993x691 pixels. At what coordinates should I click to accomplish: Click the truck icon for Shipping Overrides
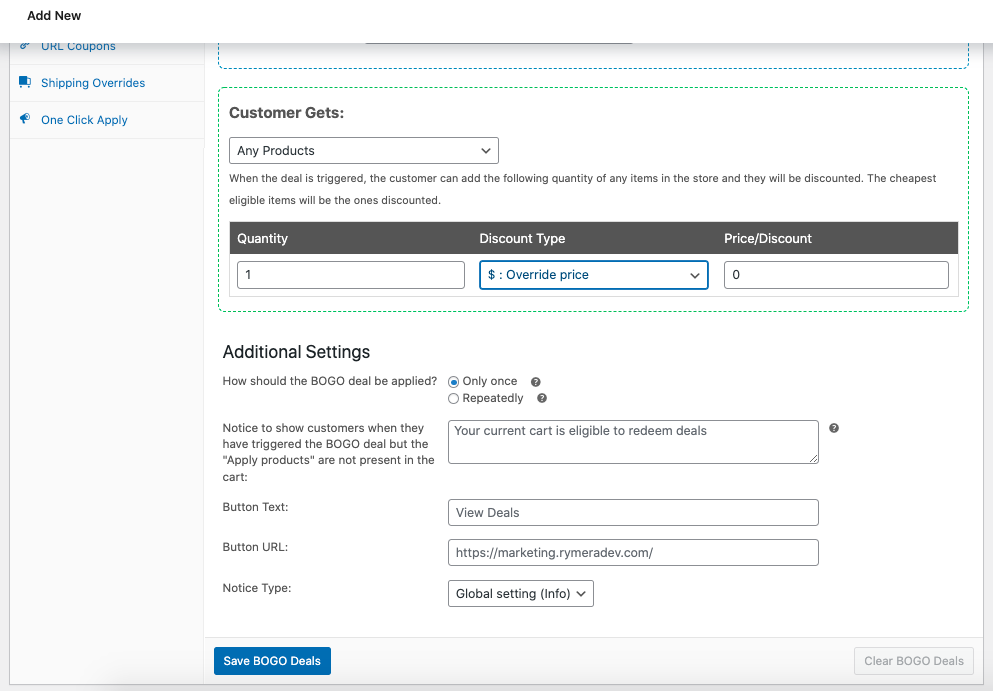click(x=25, y=83)
